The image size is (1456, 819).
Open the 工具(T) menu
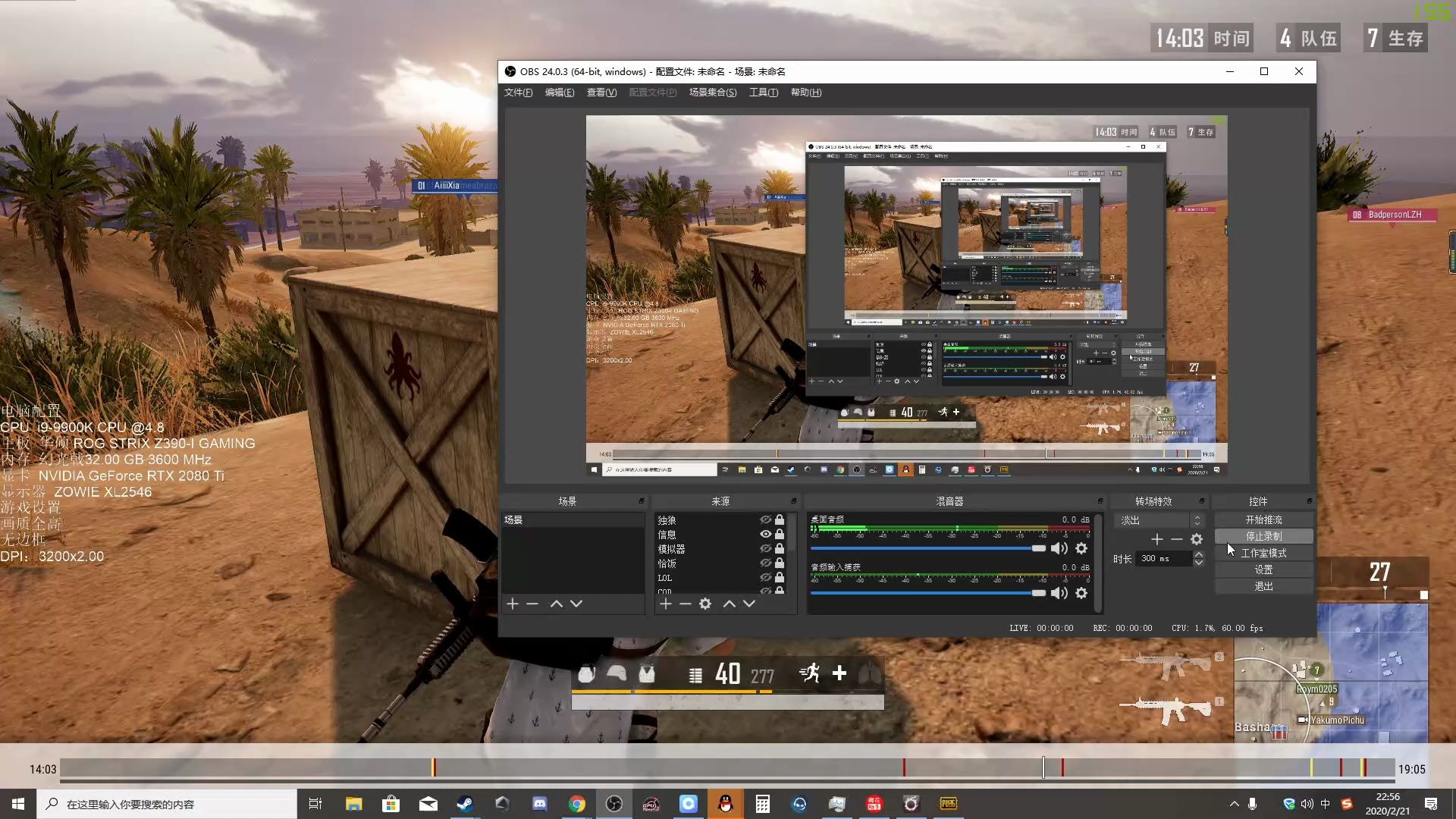(x=764, y=93)
